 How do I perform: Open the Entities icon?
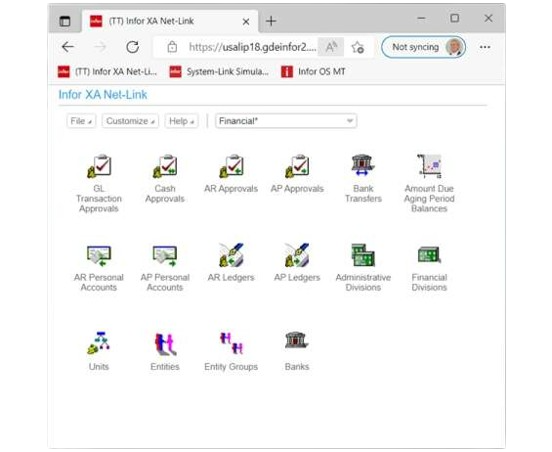[x=165, y=344]
